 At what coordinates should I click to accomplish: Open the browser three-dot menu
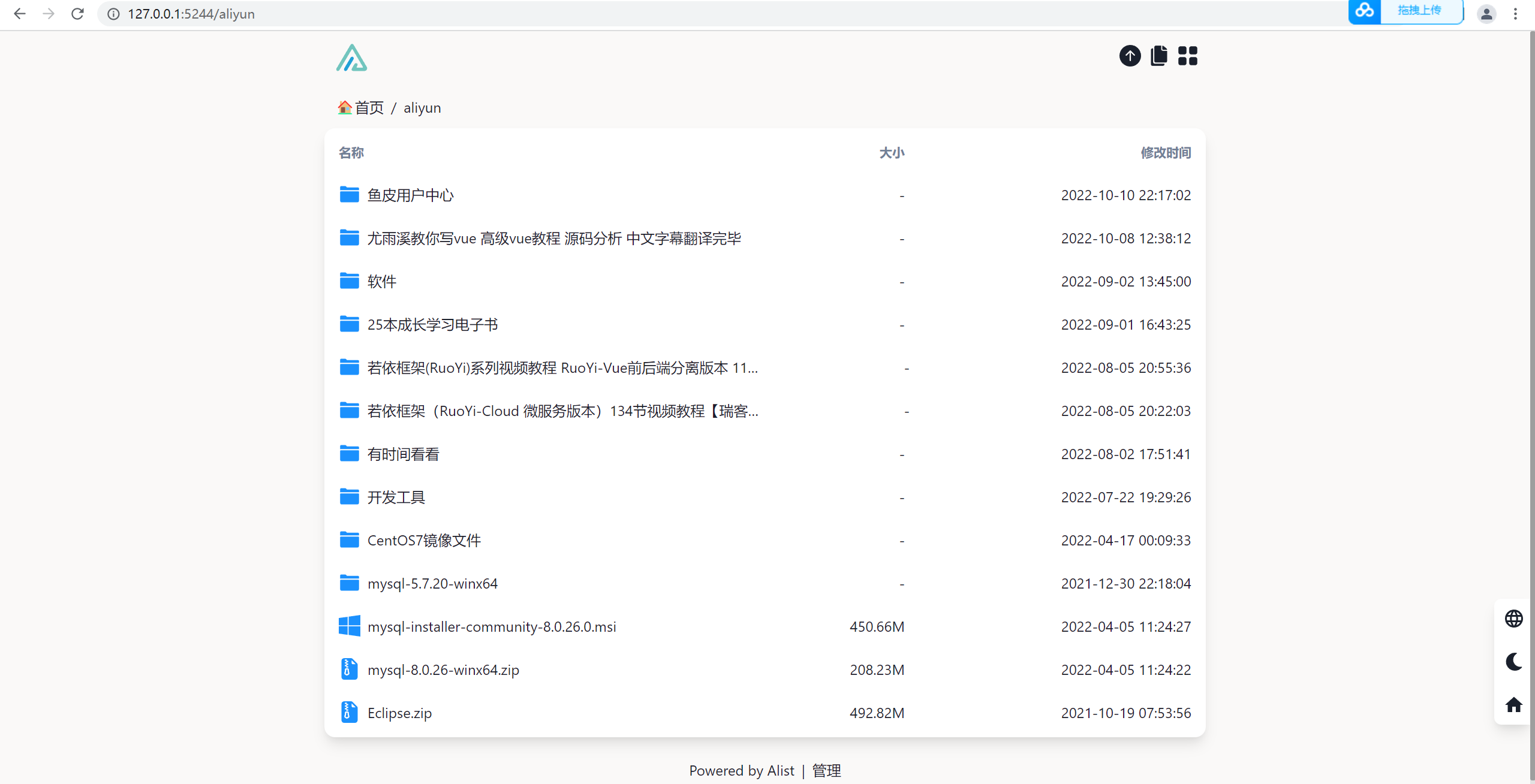pos(1515,14)
